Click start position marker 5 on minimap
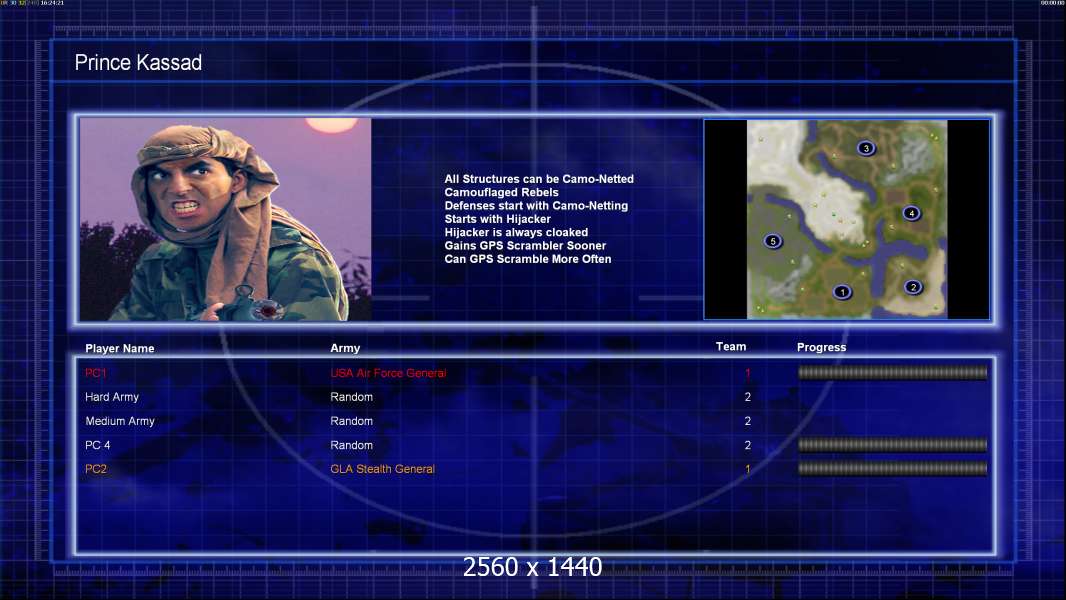 point(772,241)
